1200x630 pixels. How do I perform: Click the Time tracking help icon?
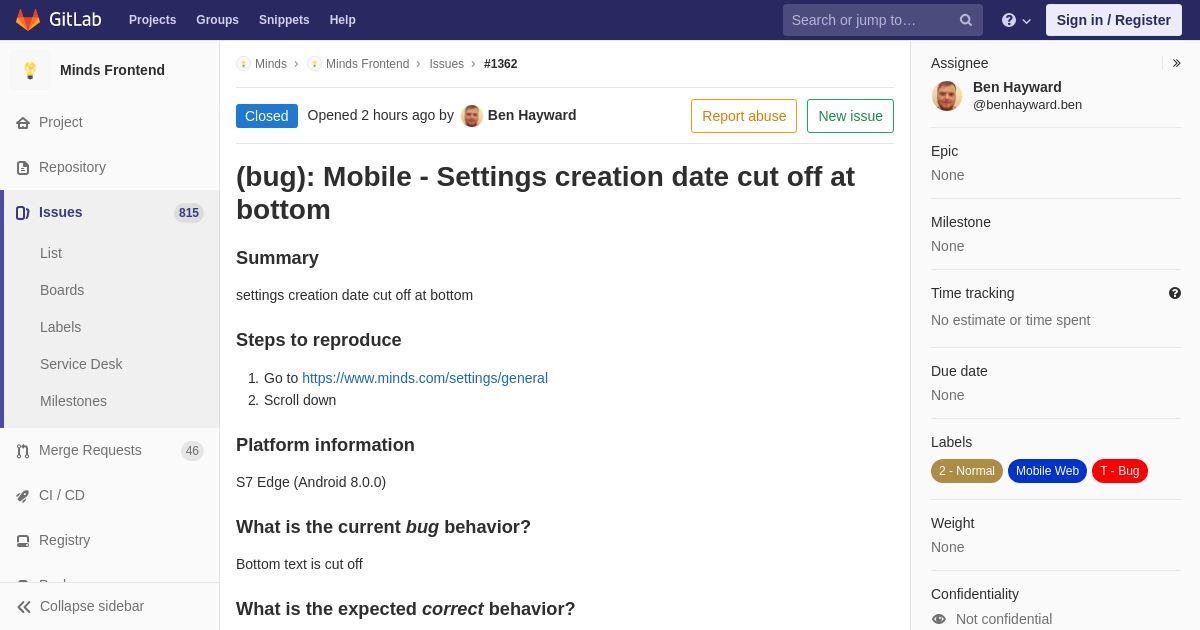(1175, 293)
